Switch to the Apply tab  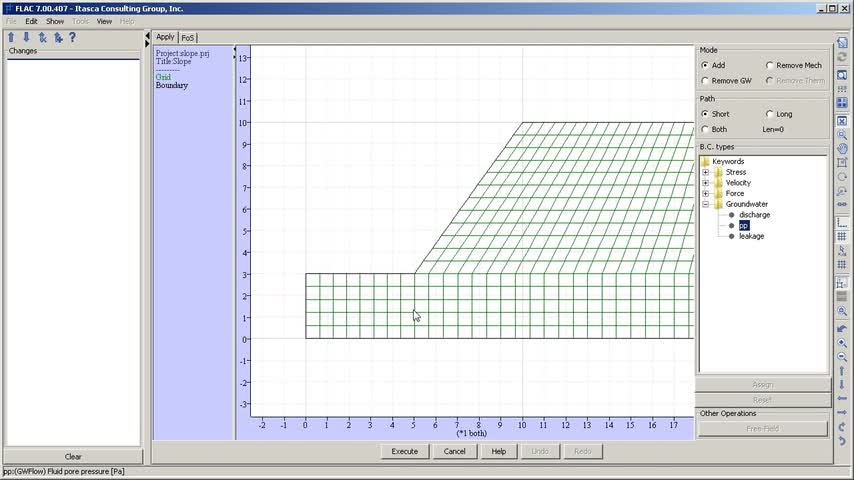pyautogui.click(x=165, y=37)
